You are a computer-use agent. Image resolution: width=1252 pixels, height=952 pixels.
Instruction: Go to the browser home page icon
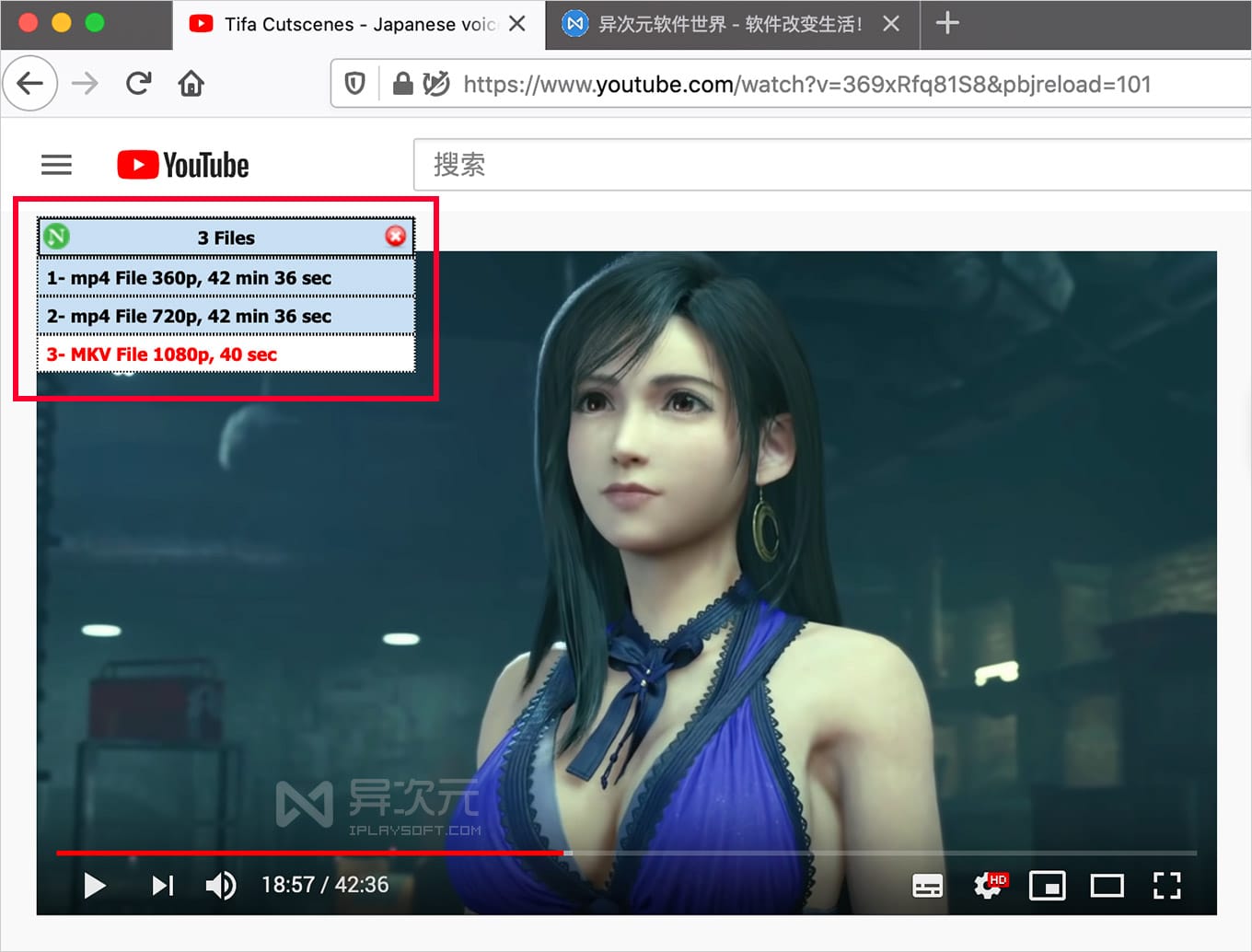191,84
